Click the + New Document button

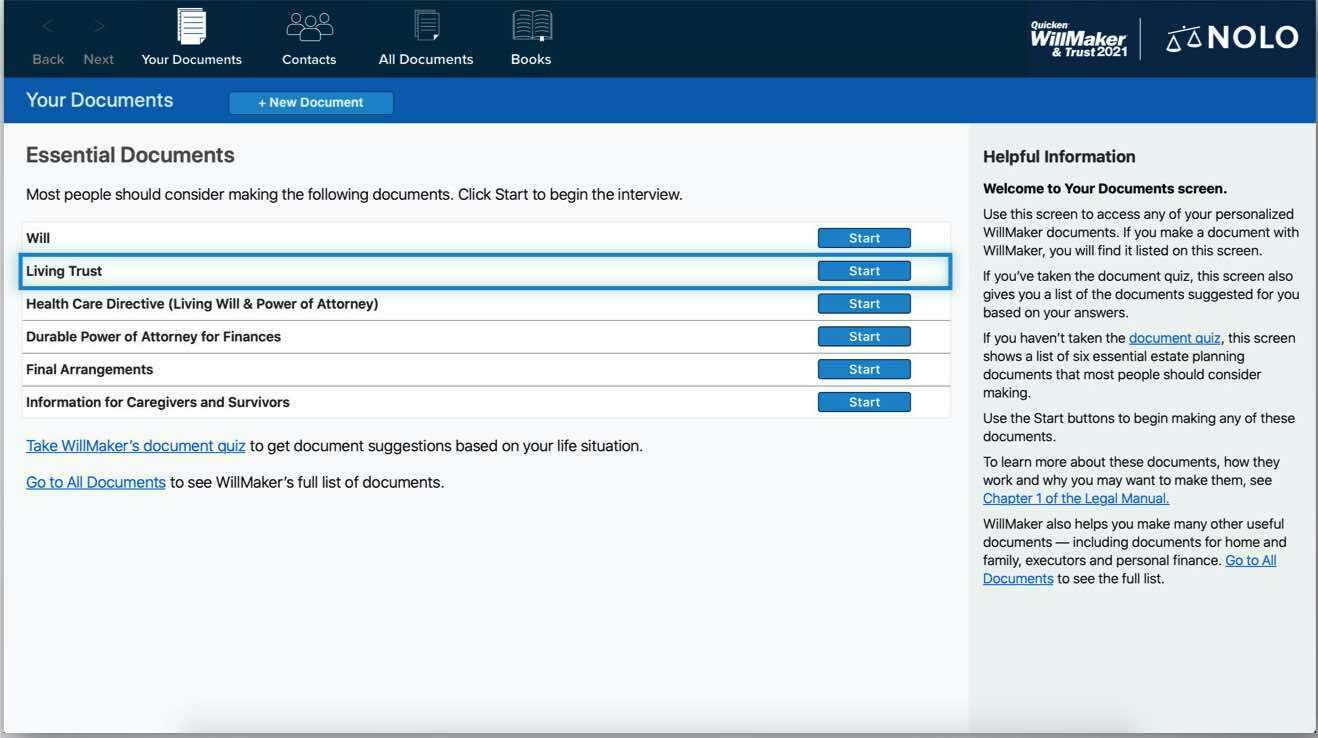(311, 101)
